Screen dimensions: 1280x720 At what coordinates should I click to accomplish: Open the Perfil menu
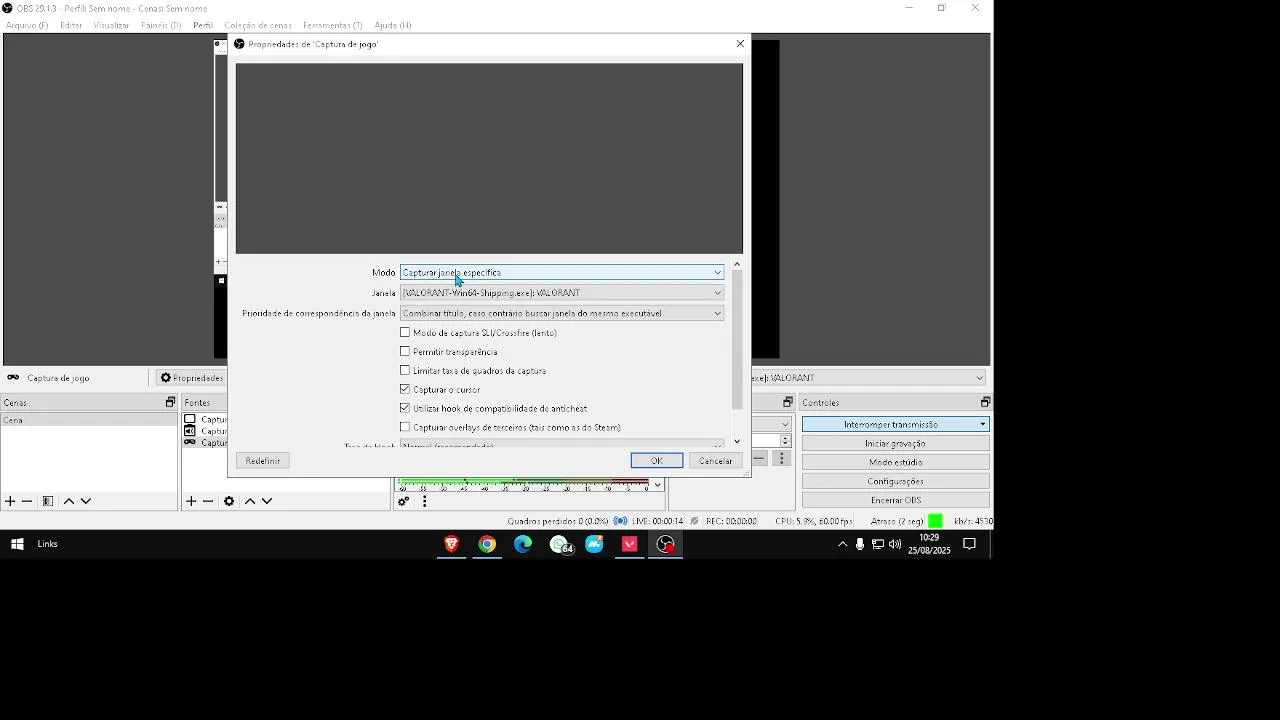[x=203, y=25]
